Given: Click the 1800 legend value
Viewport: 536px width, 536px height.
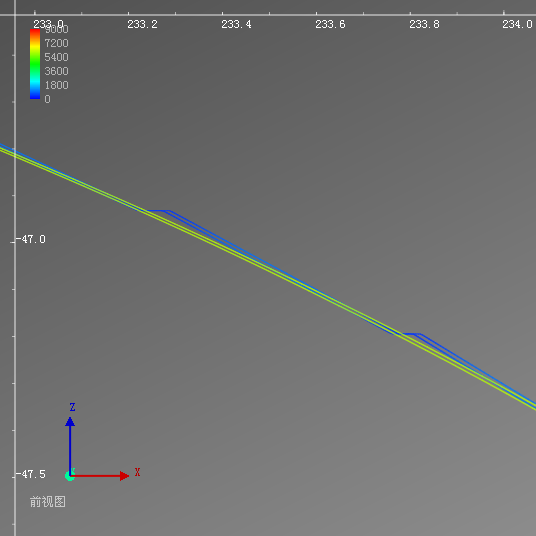Looking at the screenshot, I should [x=56, y=85].
